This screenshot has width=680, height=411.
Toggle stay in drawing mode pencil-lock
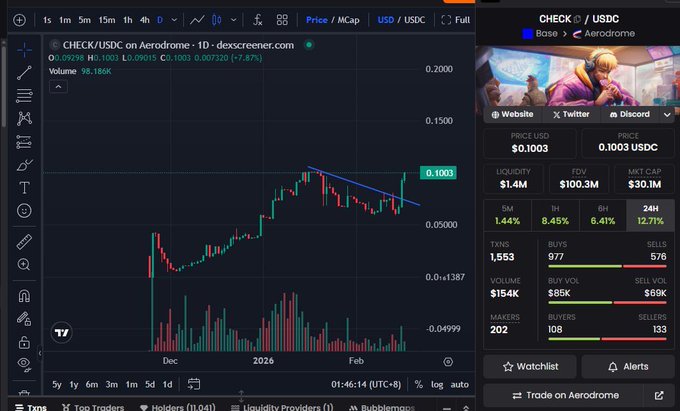click(24, 319)
